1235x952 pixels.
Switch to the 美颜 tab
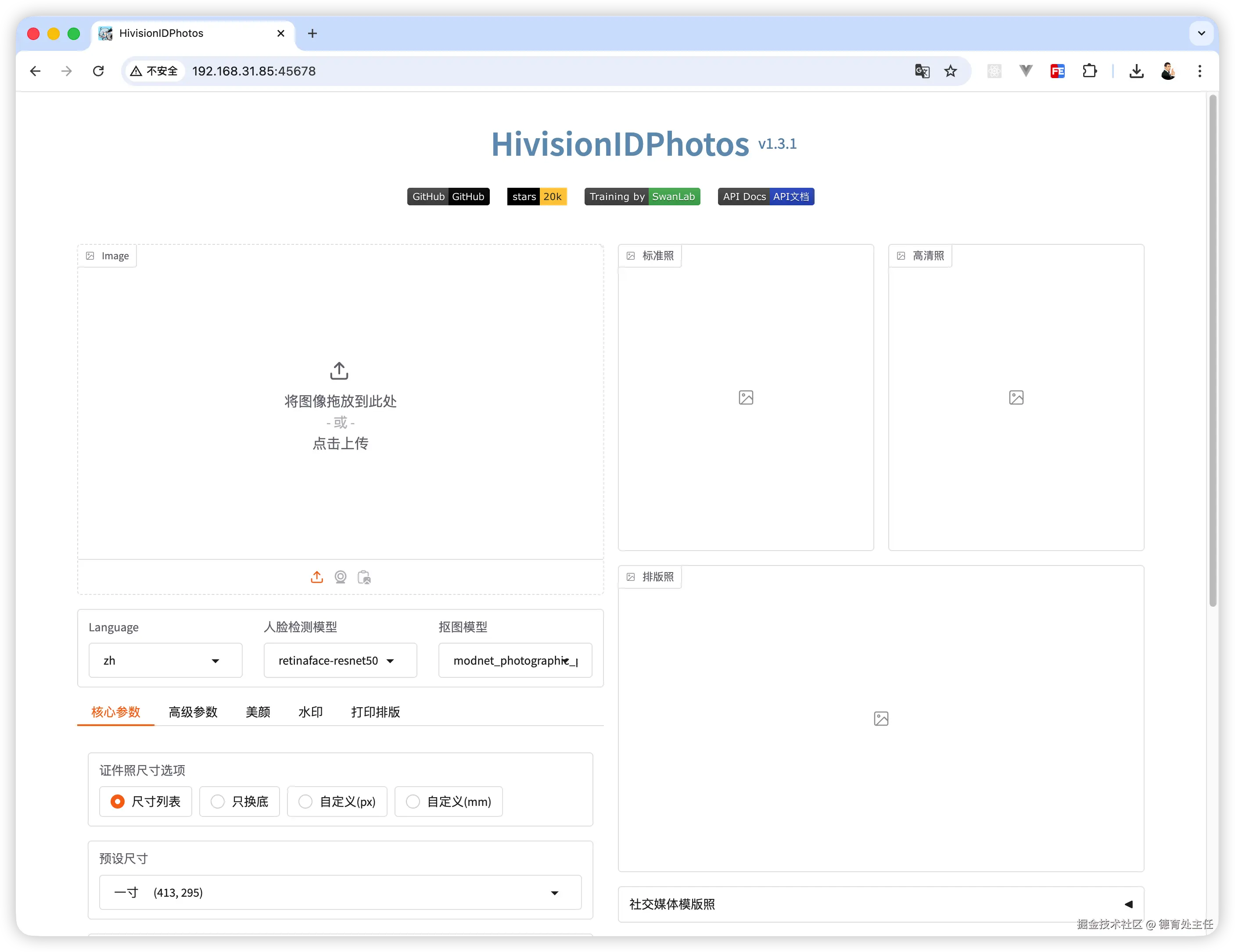[x=258, y=712]
